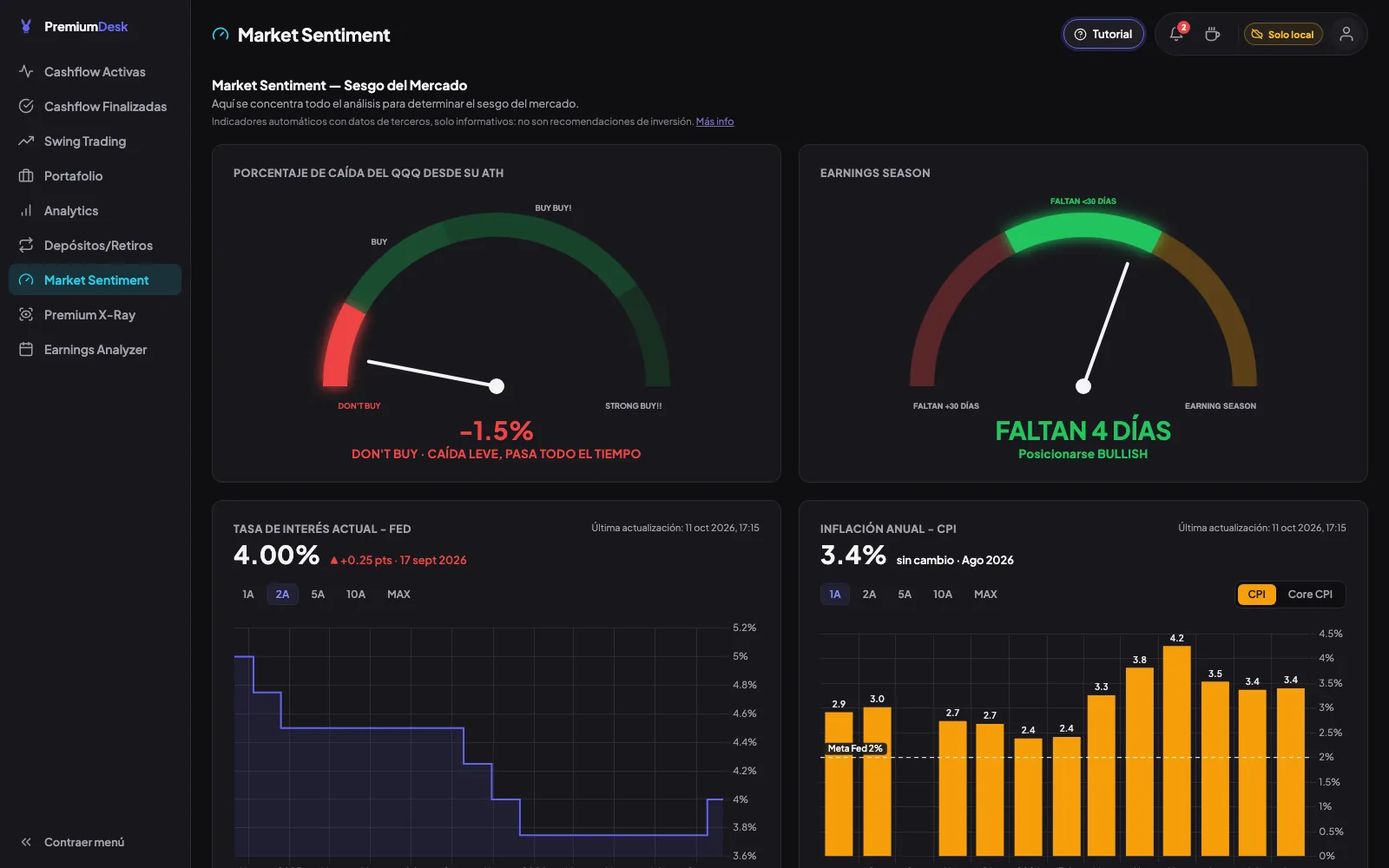The width and height of the screenshot is (1389, 868).
Task: Click the 'FALTAN 4 DÍAS' text
Action: 1083,431
